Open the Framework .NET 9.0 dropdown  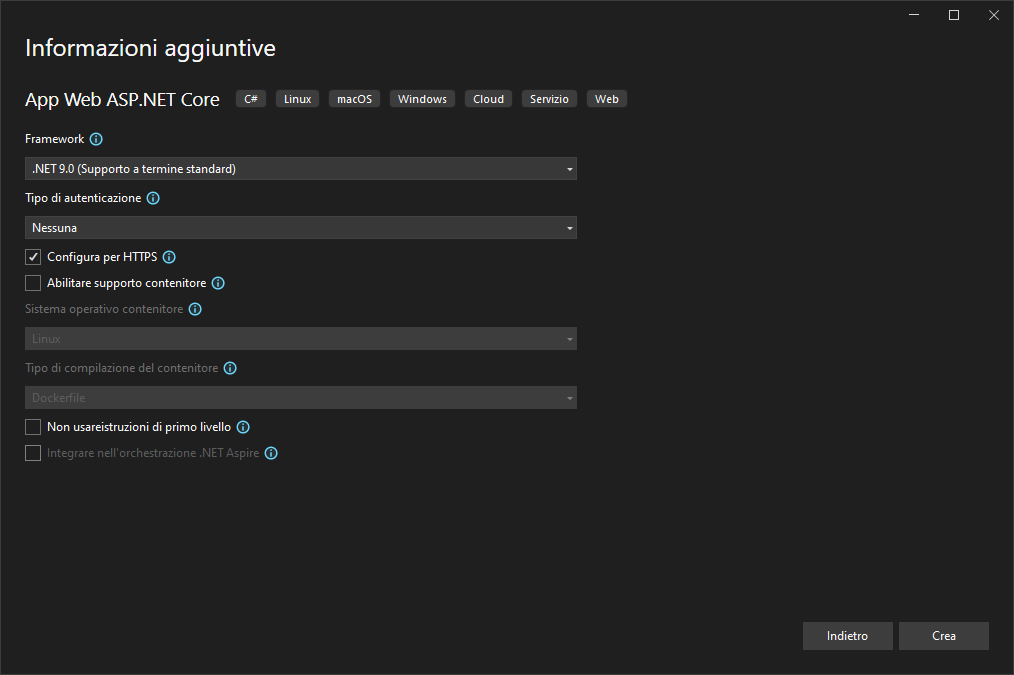(x=301, y=169)
